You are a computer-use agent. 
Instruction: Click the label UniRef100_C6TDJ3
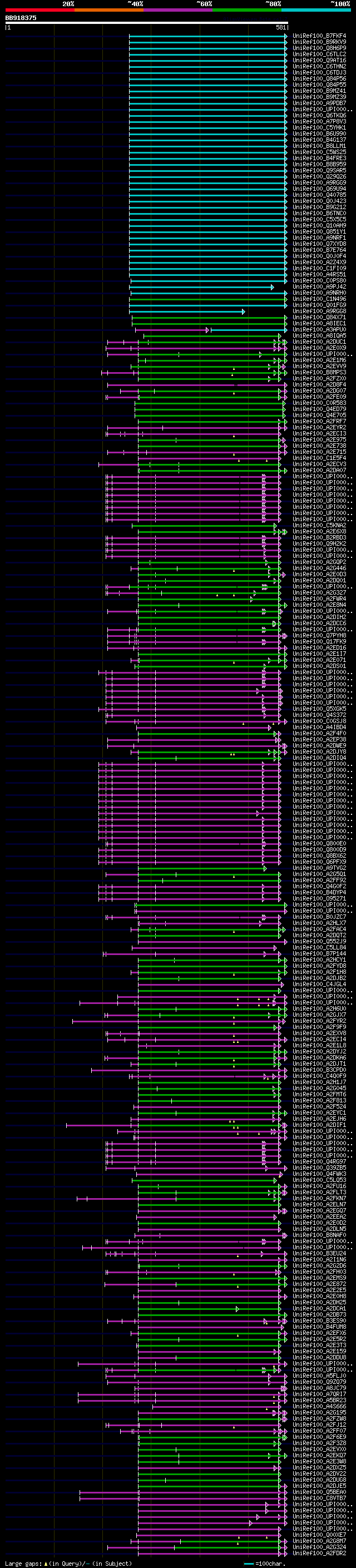pos(319,72)
